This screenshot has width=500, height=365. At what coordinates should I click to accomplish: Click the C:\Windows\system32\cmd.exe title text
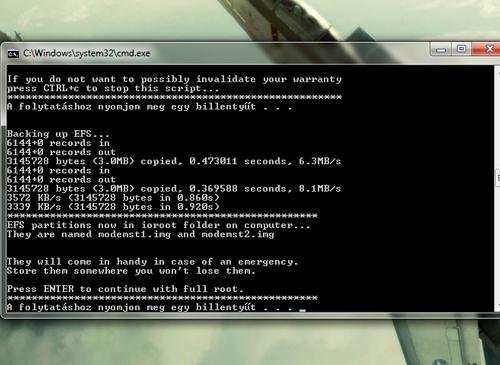pyautogui.click(x=87, y=53)
